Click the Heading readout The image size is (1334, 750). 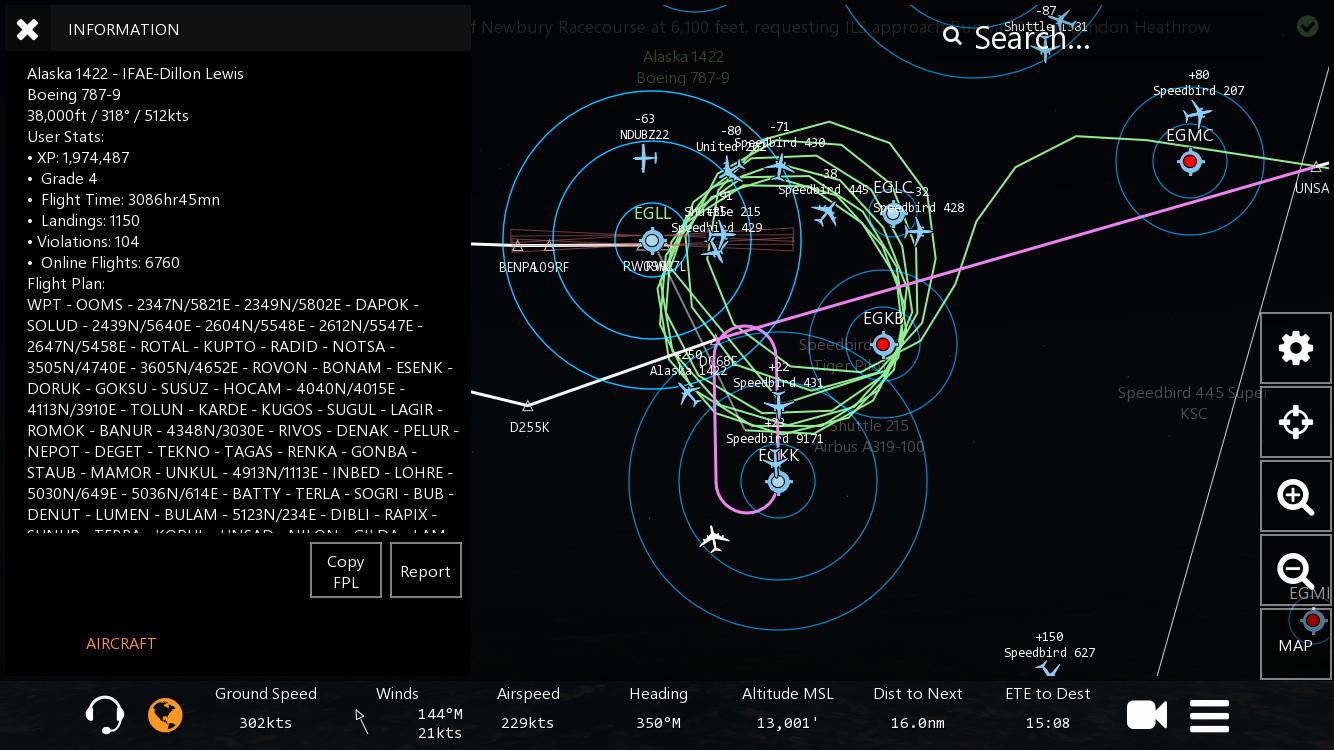pyautogui.click(x=658, y=708)
